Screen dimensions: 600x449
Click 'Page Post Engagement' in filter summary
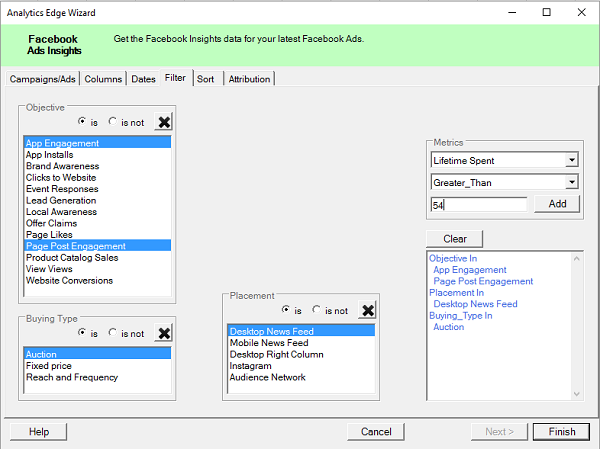(x=483, y=281)
